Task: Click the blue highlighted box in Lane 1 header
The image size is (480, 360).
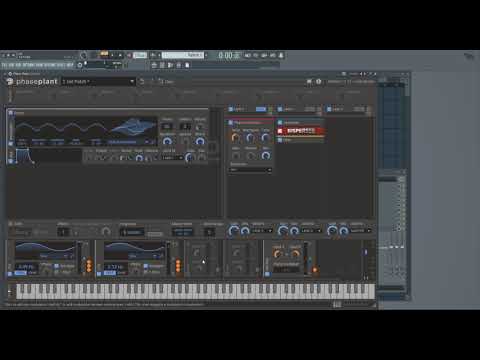Action: (261, 109)
